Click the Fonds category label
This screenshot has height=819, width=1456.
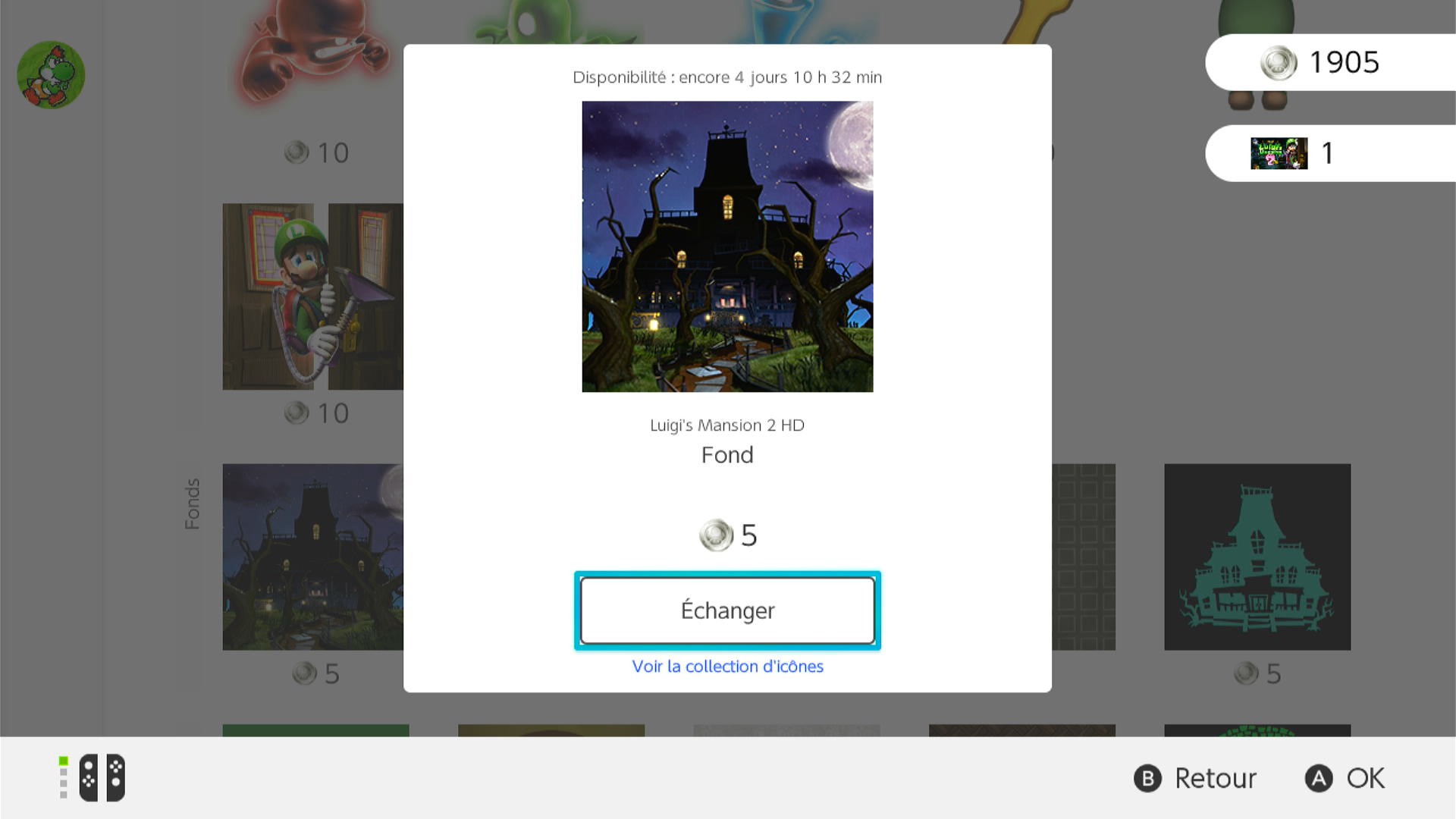pyautogui.click(x=193, y=504)
